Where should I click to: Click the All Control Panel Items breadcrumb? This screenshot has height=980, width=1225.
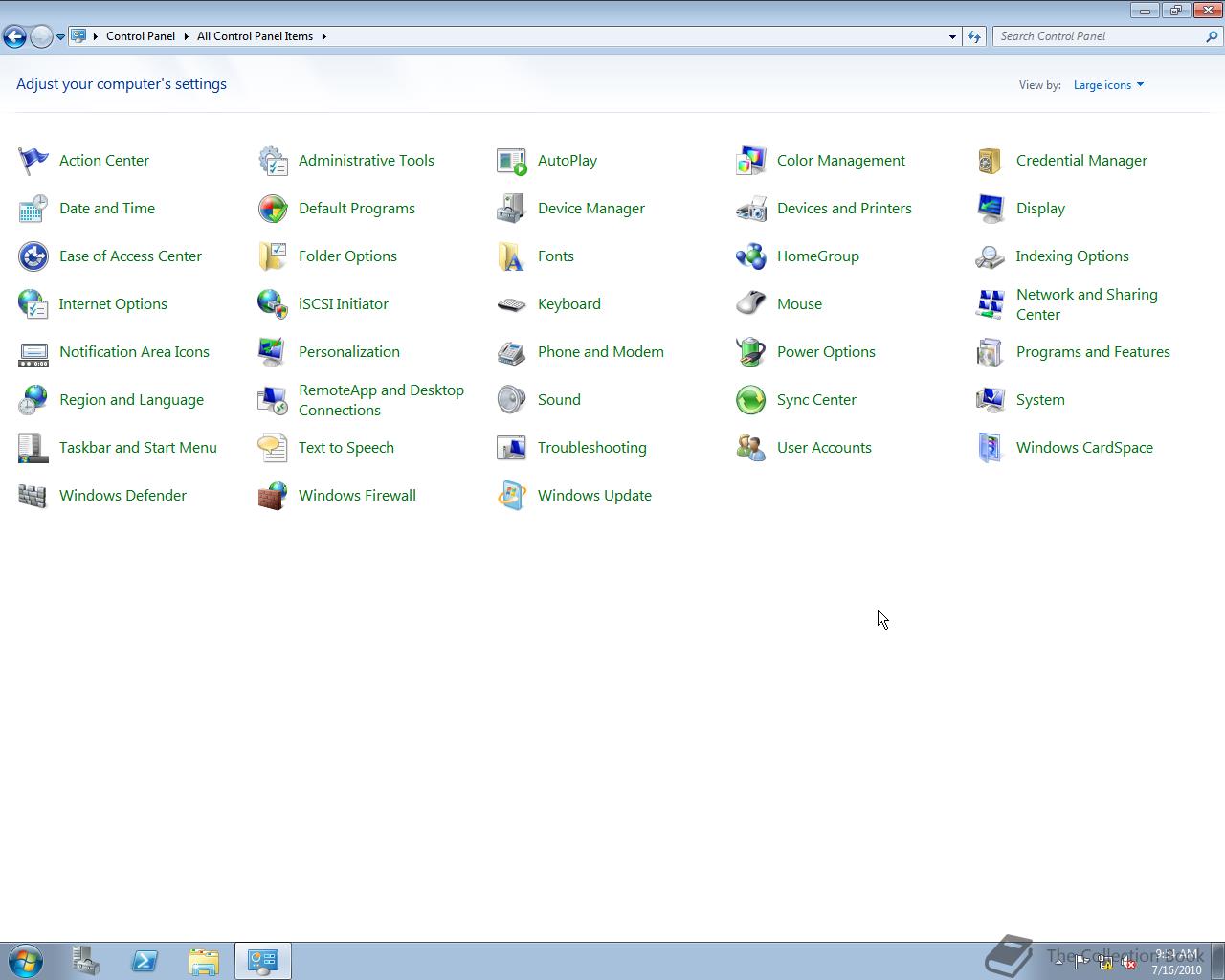coord(255,36)
